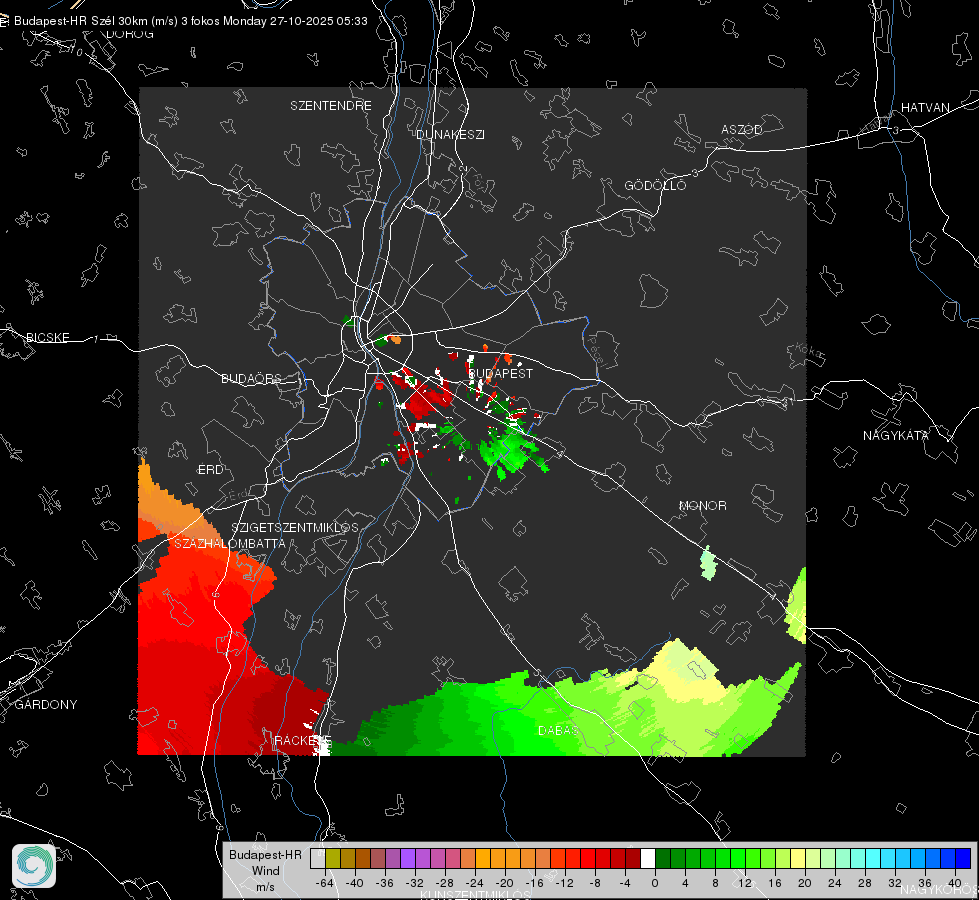
Task: Click the HATVAN town label
Action: (925, 108)
